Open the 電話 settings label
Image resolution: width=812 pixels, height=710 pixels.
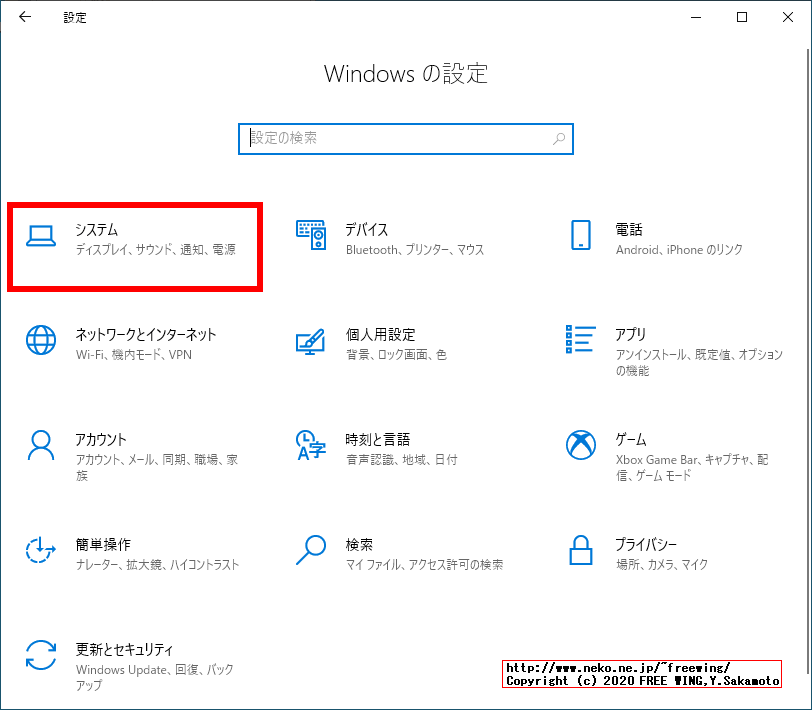point(629,229)
